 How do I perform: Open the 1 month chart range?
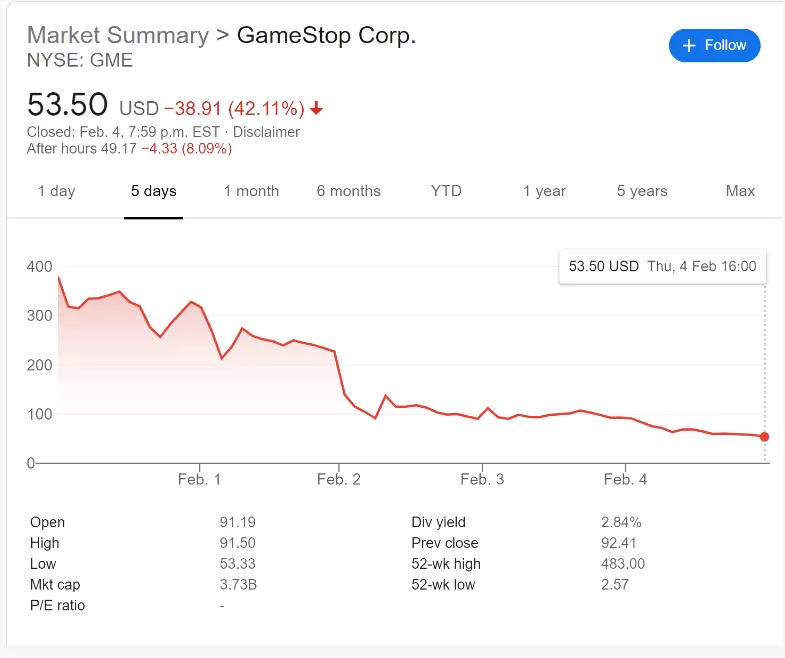[251, 191]
